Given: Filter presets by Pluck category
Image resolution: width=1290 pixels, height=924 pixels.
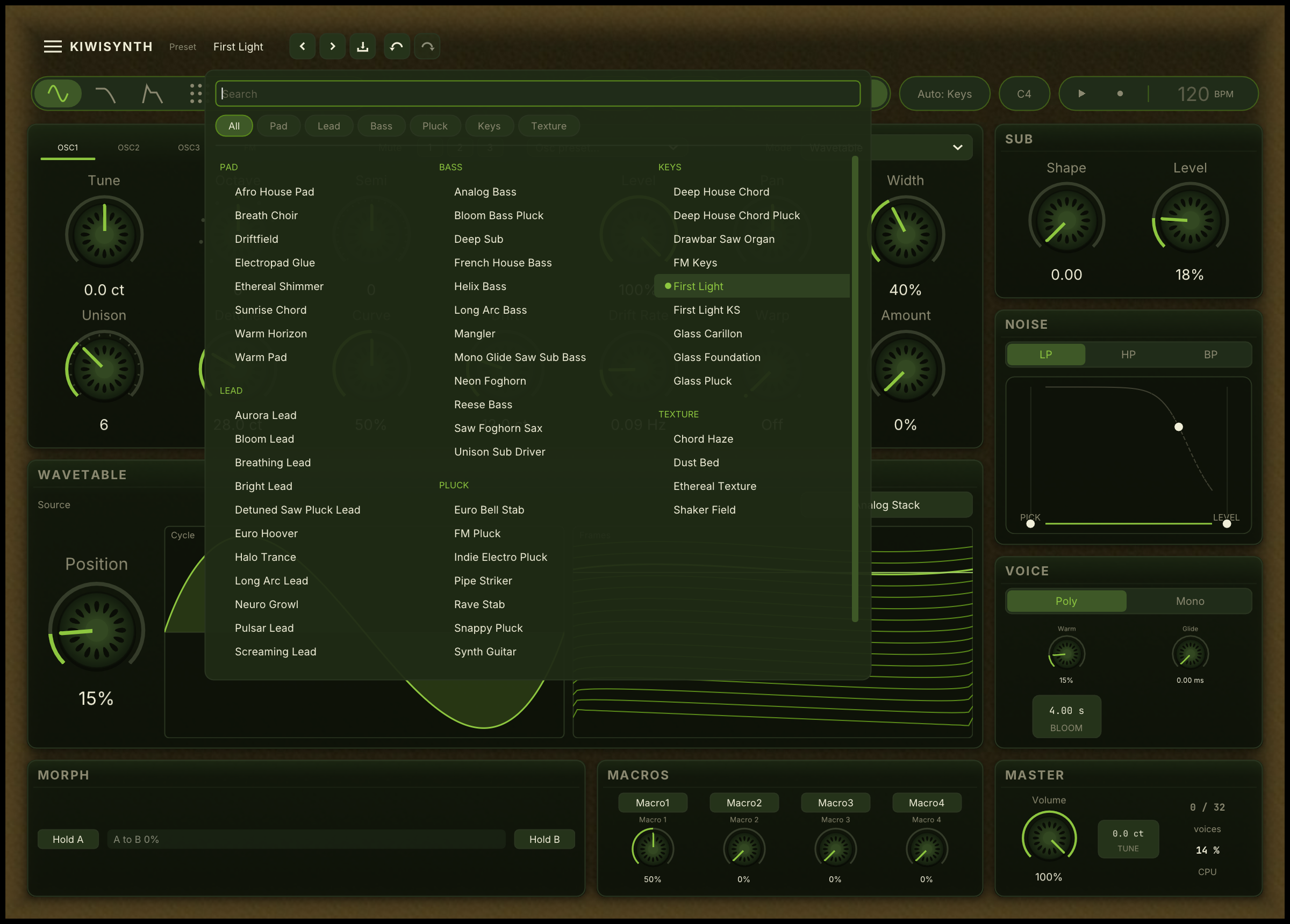Looking at the screenshot, I should [434, 126].
